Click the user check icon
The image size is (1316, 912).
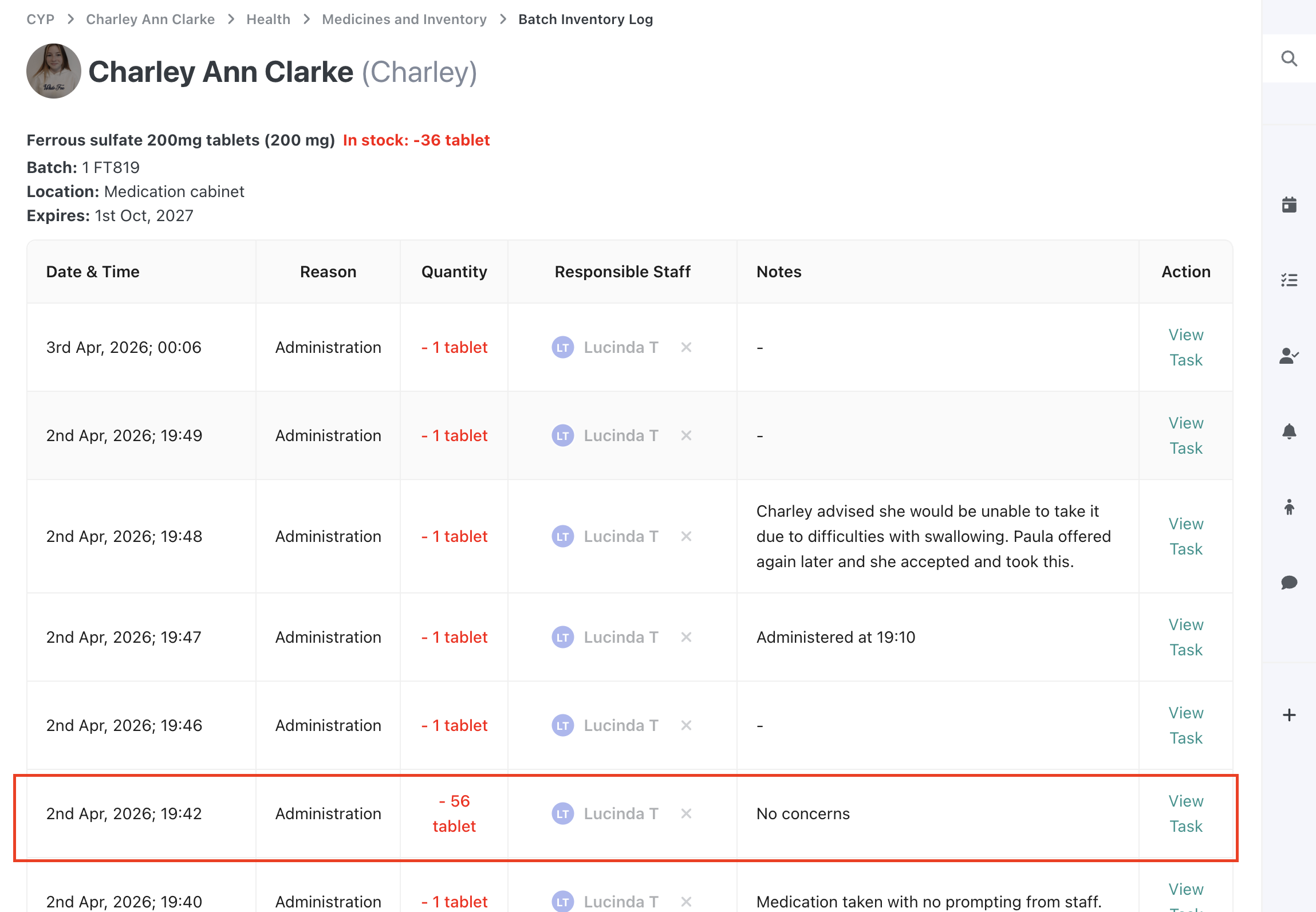coord(1289,356)
